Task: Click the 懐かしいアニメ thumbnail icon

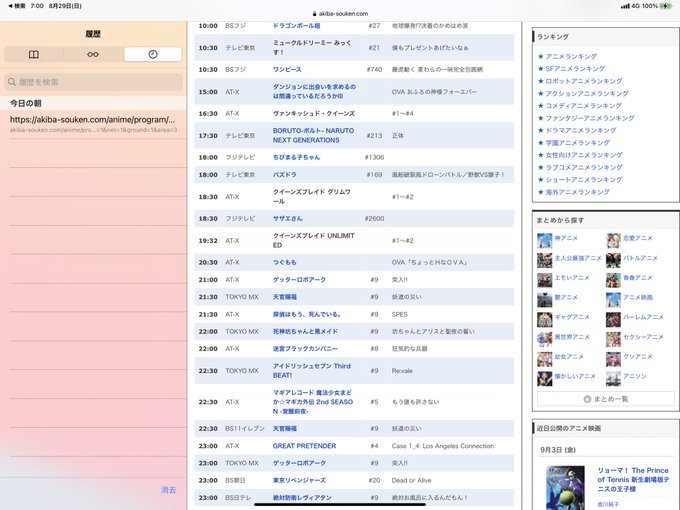Action: click(545, 379)
